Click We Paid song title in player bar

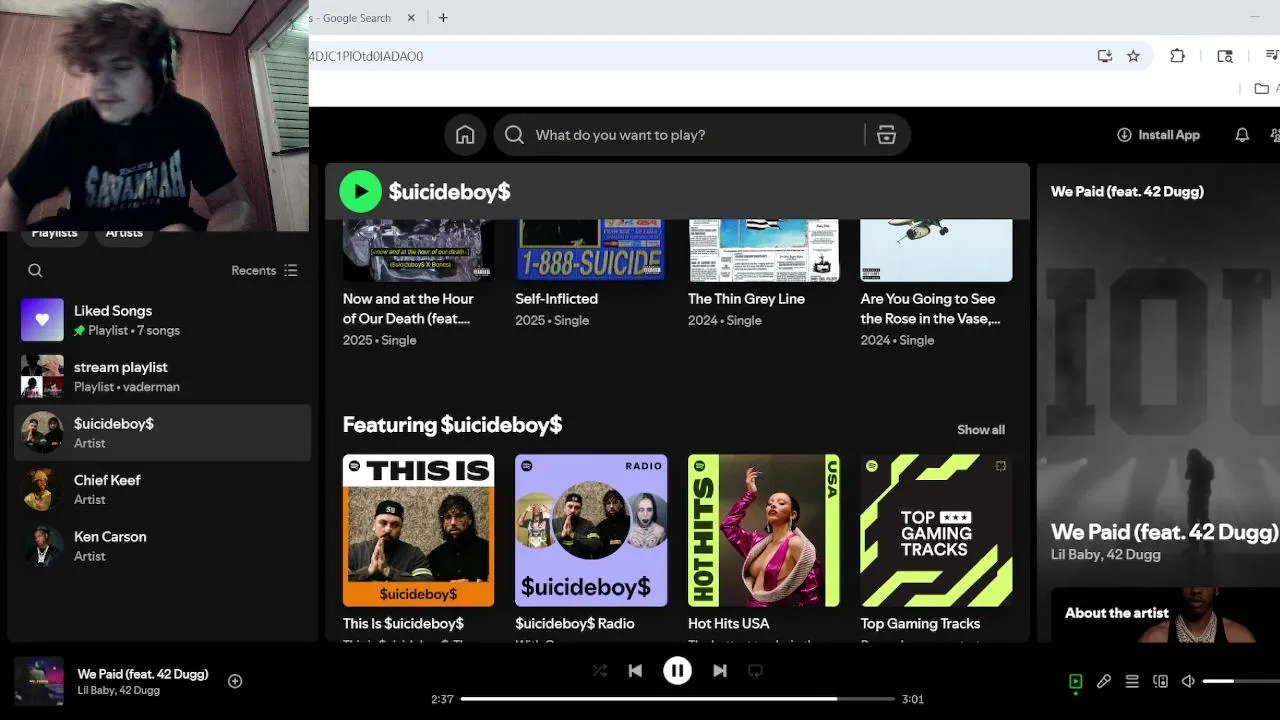pos(143,674)
